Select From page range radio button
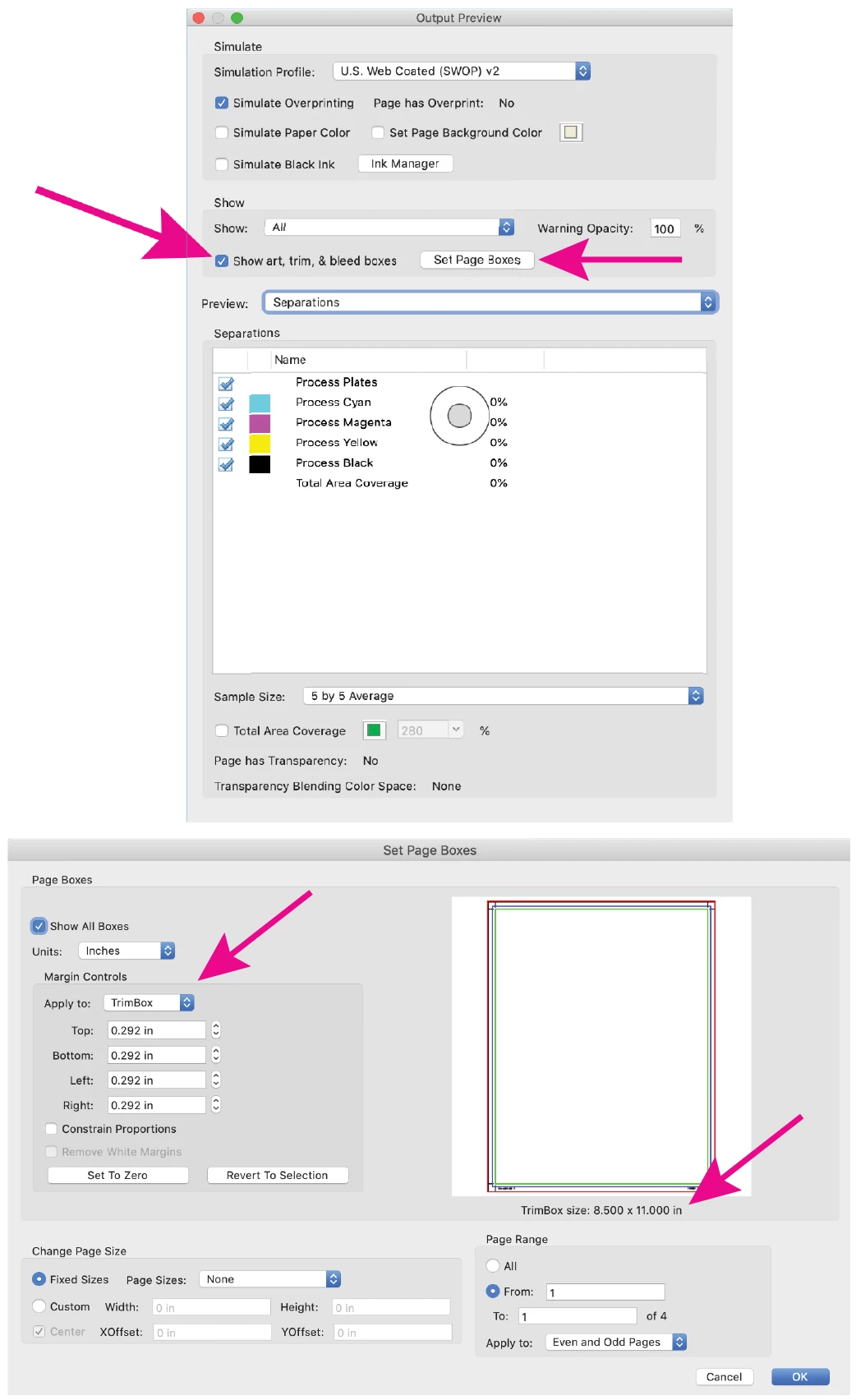 tap(493, 1292)
